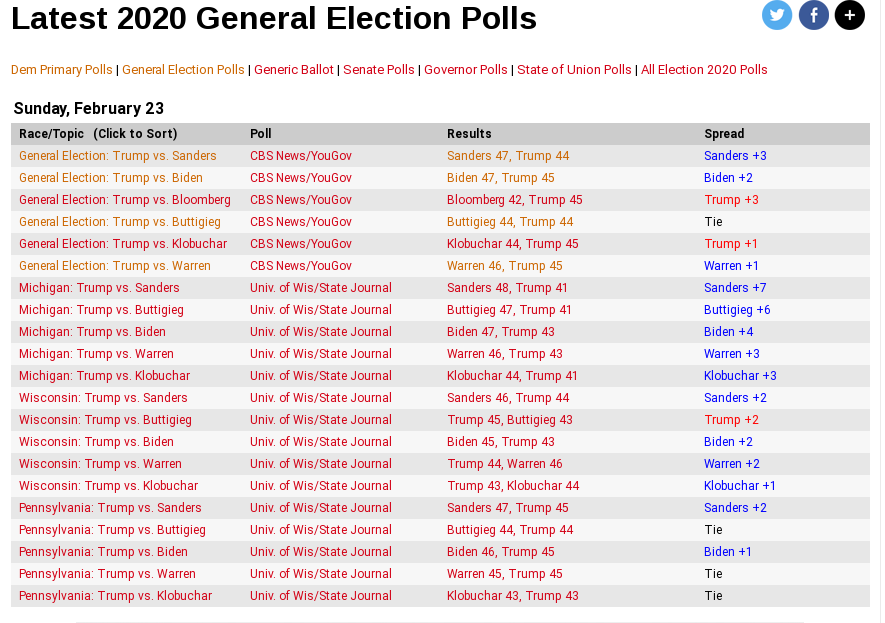This screenshot has height=623, width=885.
Task: Open Wisconsin: Trump vs. Warren race
Action: pyautogui.click(x=100, y=464)
